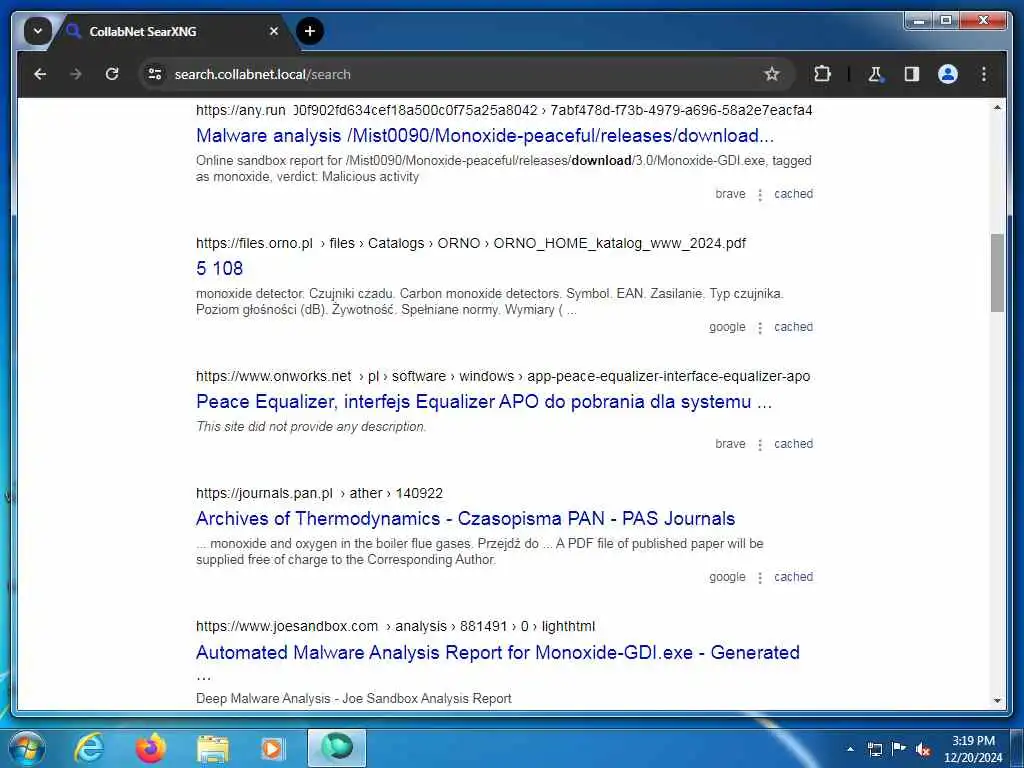Viewport: 1024px width, 768px height.
Task: Open the tab search dropdown arrow
Action: (38, 31)
